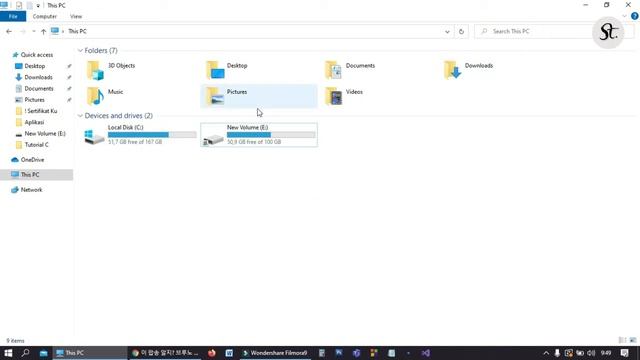Open the View ribbon tab
This screenshot has width=640, height=360.
[x=76, y=16]
